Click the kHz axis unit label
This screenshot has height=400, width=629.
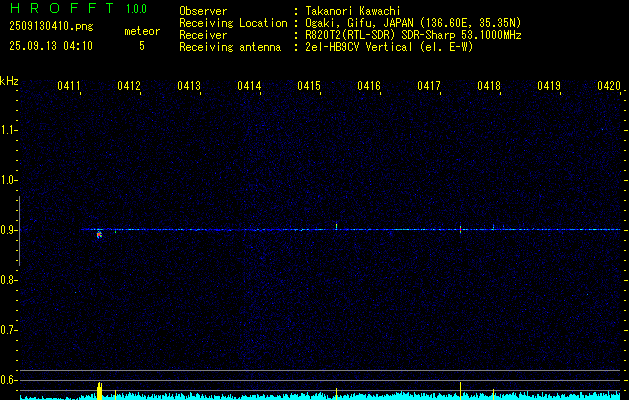pos(9,81)
